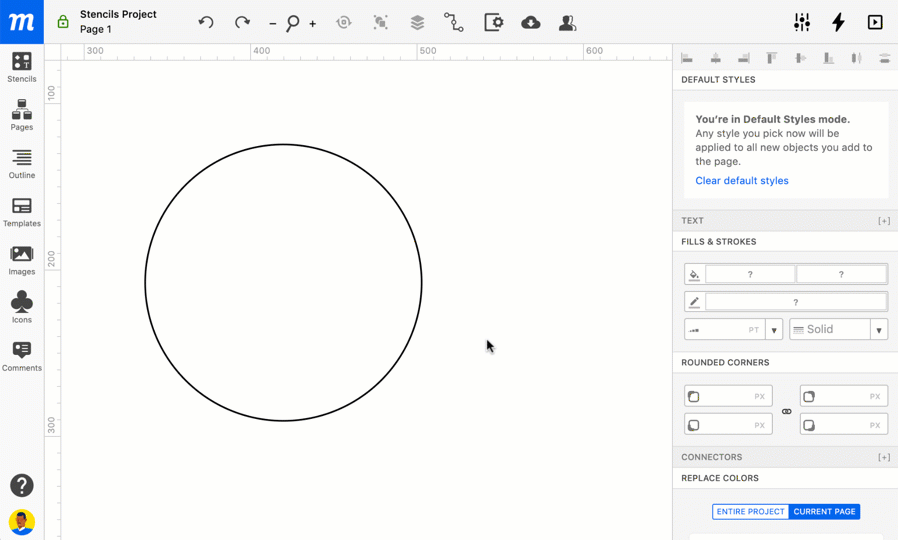This screenshot has height=540, width=898.
Task: Open the Outline panel
Action: (22, 163)
